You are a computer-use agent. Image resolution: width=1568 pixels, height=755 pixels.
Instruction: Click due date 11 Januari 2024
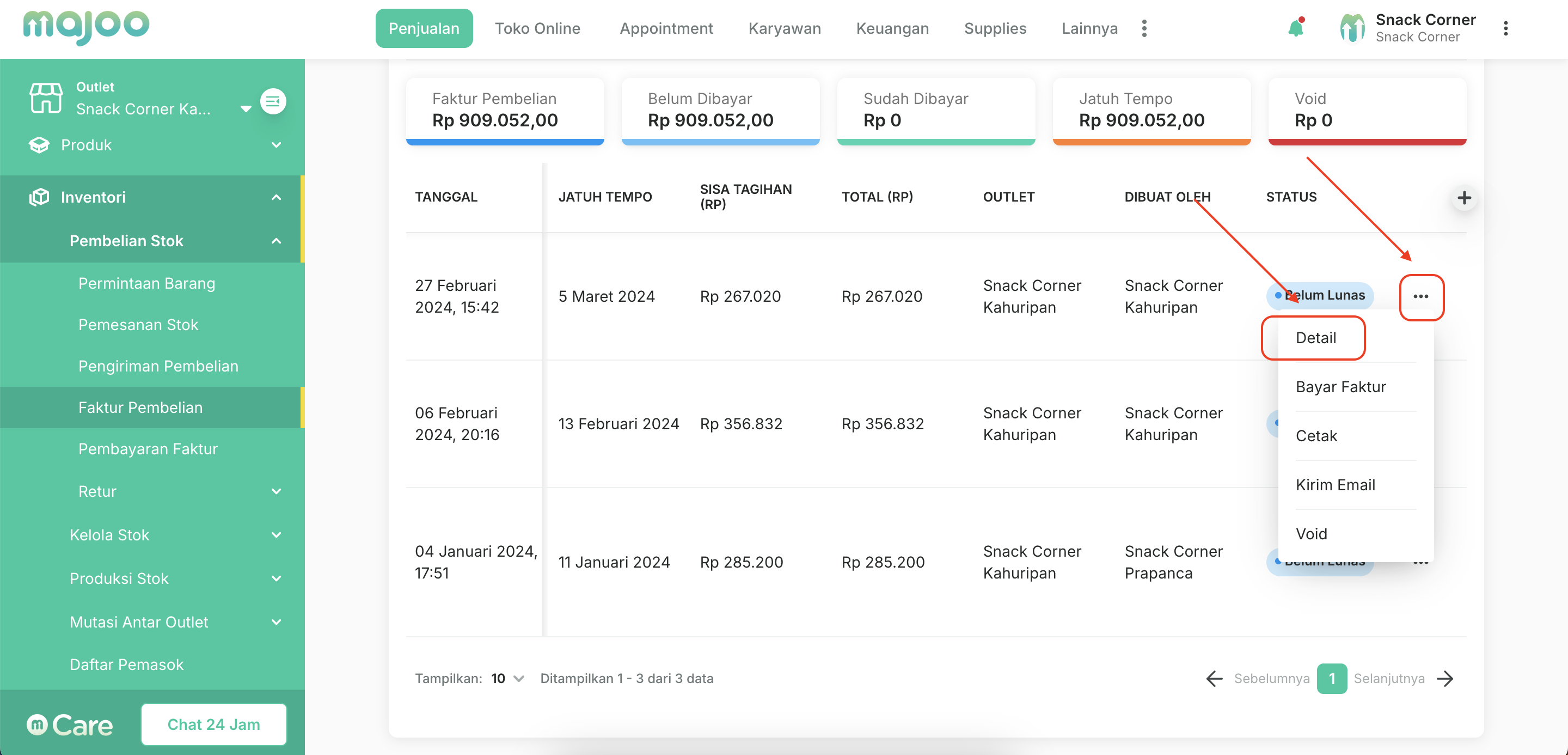pos(614,562)
